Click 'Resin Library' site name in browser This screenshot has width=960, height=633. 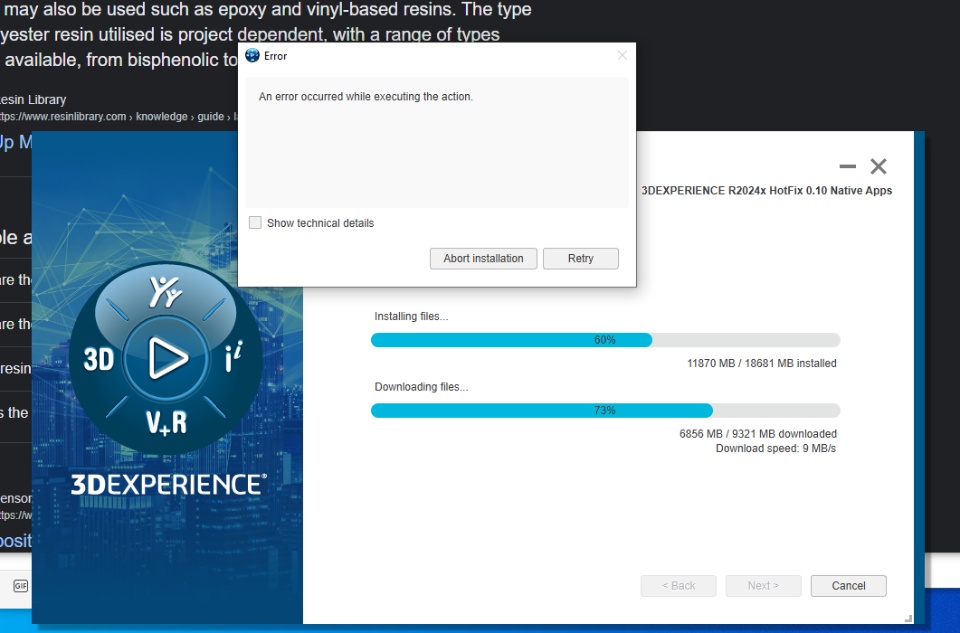pyautogui.click(x=33, y=99)
